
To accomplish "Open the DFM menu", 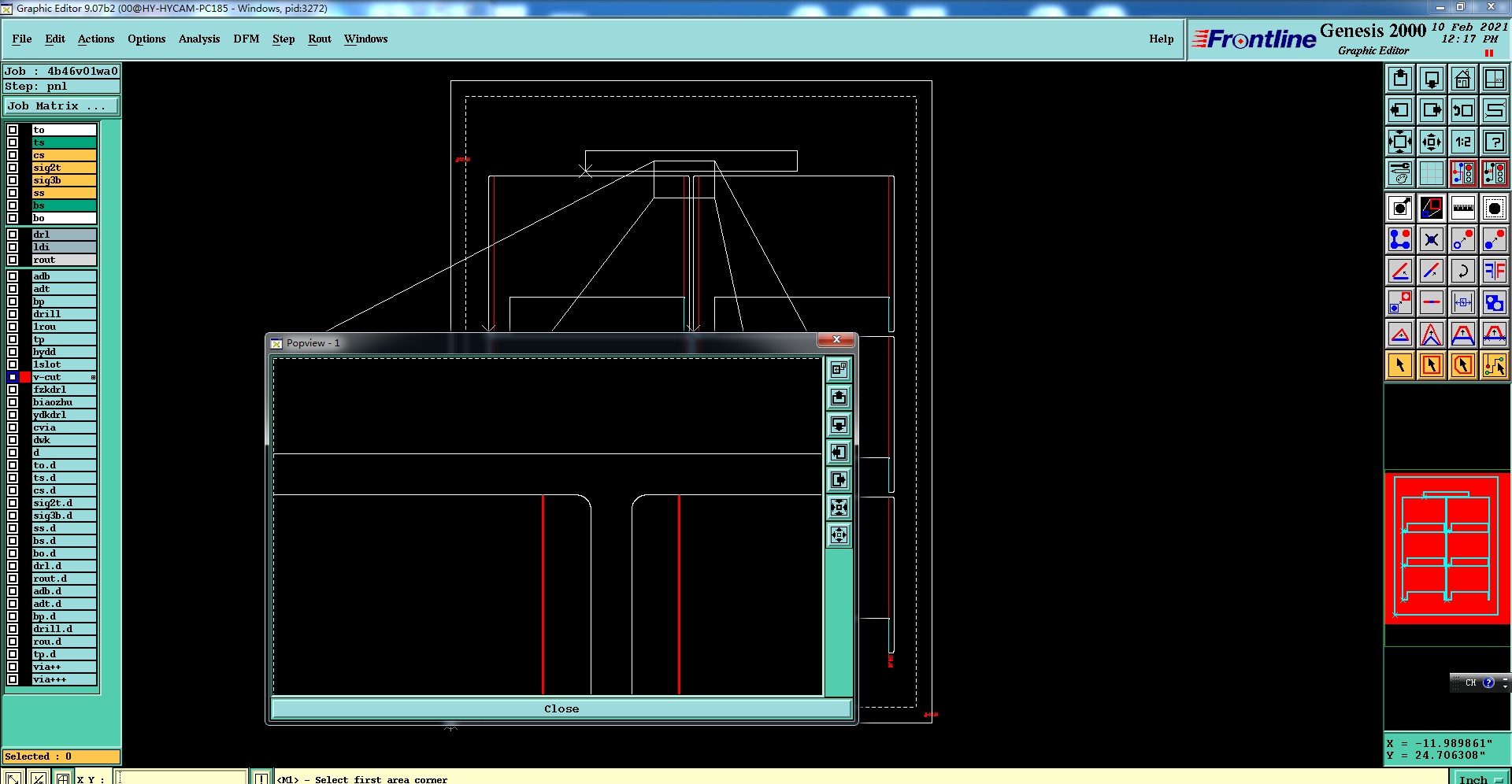I will [246, 39].
